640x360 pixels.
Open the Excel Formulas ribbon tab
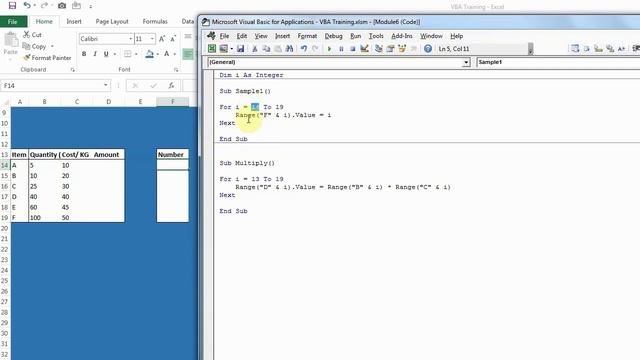tap(155, 21)
